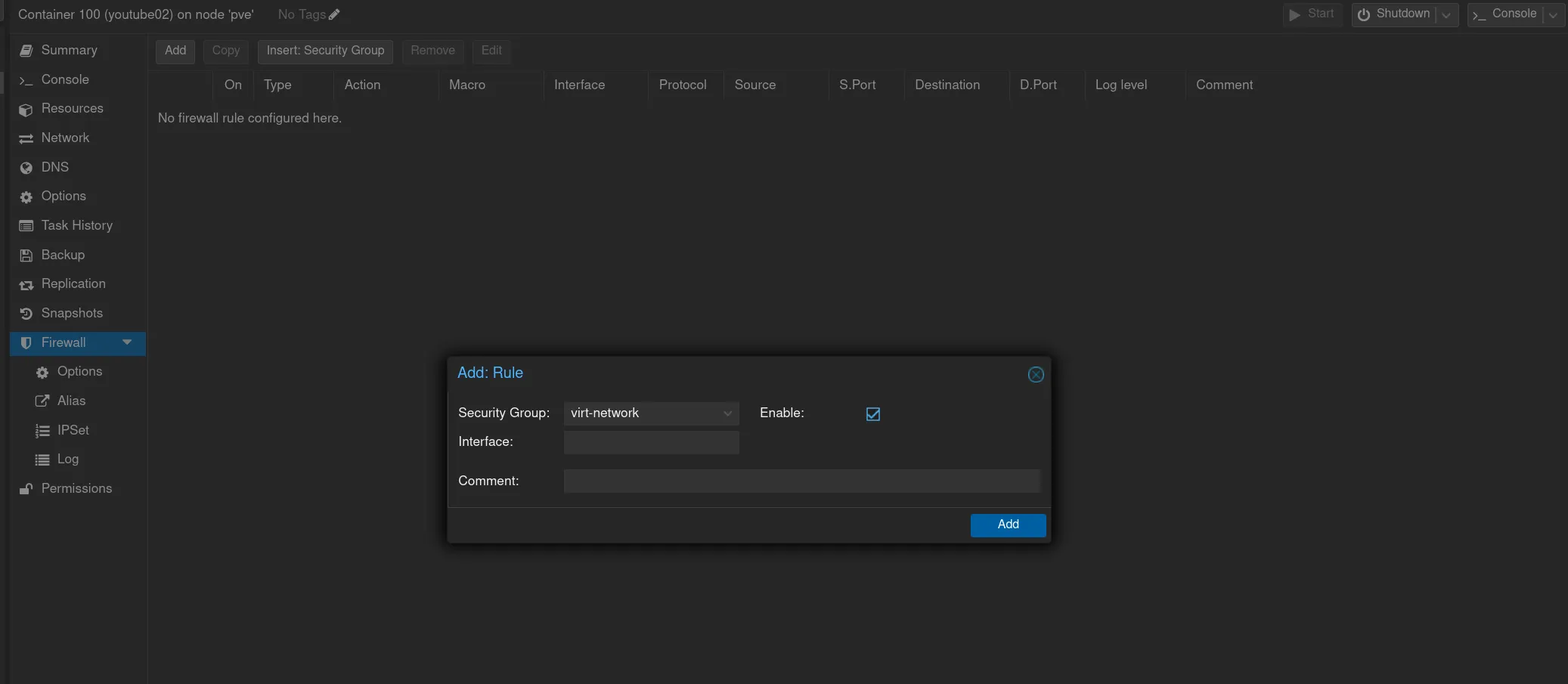
Task: Open the Security Group dropdown
Action: 727,413
